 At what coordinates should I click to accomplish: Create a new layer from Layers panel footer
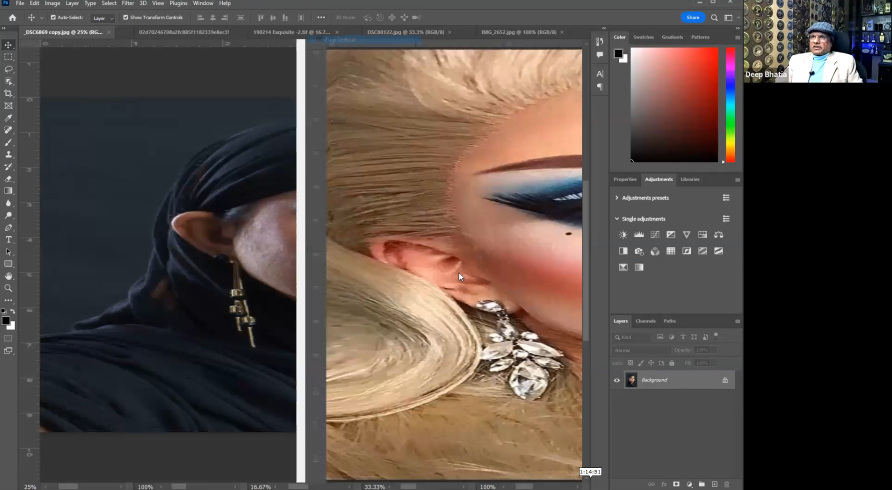coord(713,484)
